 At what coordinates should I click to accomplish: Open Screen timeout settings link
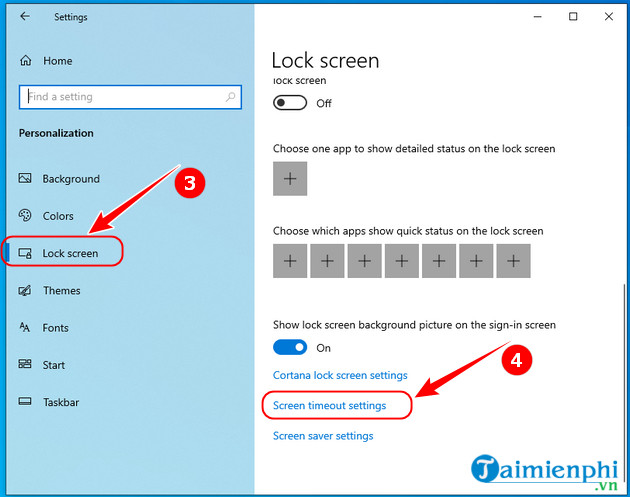pyautogui.click(x=330, y=406)
